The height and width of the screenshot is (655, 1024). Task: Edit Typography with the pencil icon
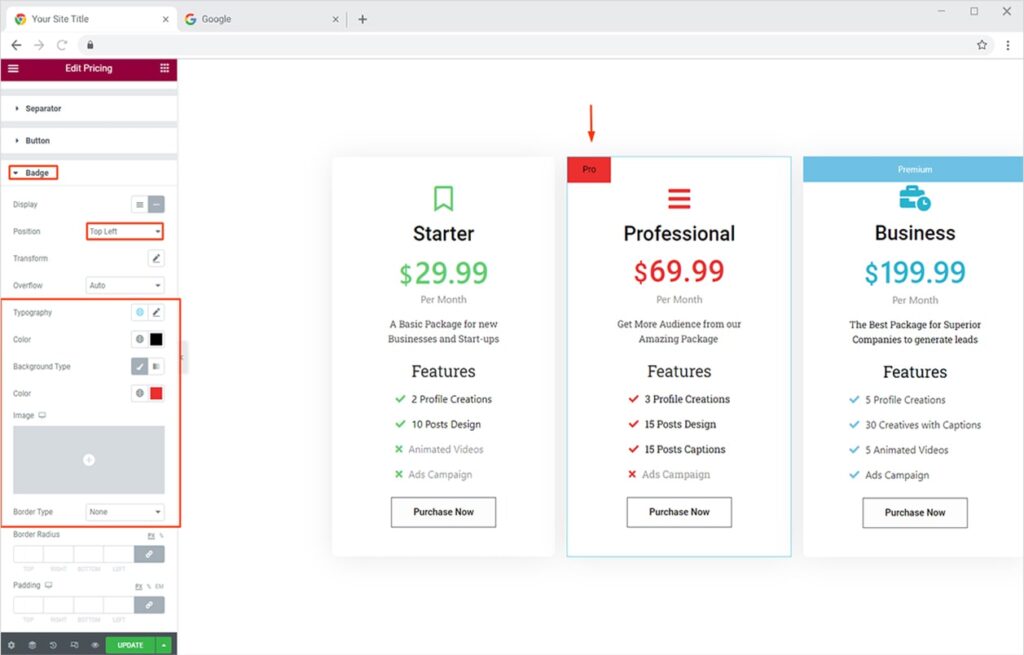156,313
